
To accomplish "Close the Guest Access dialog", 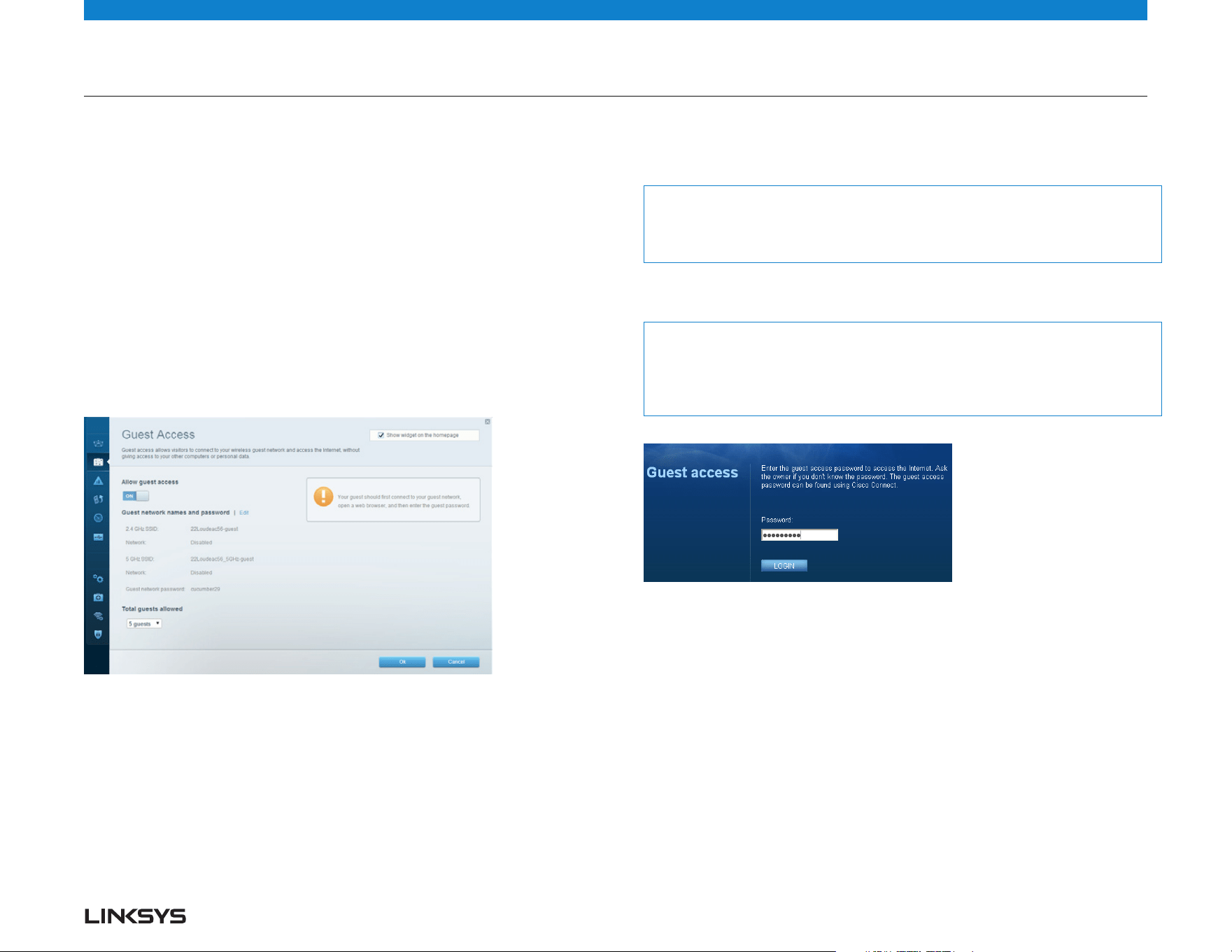I will pyautogui.click(x=488, y=422).
